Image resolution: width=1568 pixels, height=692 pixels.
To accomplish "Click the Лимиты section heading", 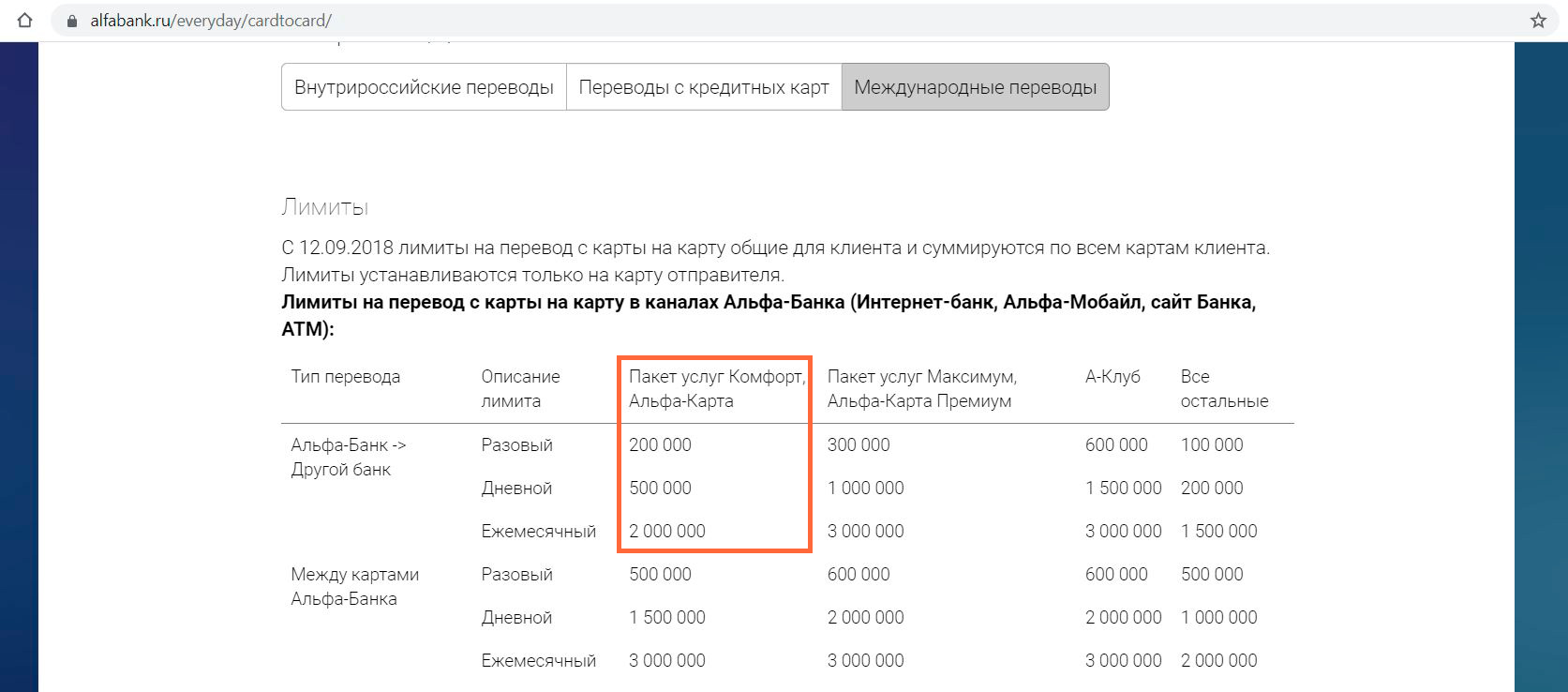I will coord(325,207).
